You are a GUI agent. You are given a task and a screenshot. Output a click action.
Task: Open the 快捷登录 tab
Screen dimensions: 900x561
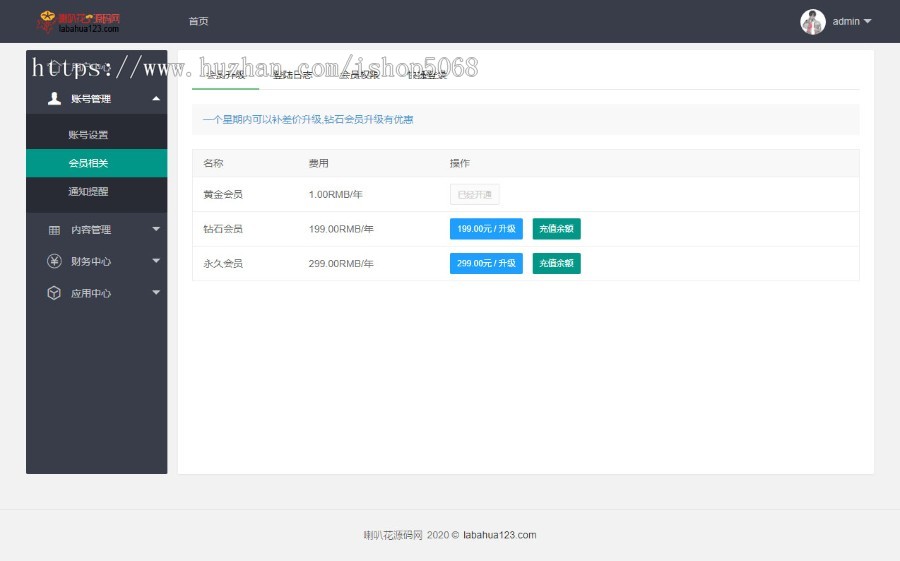click(x=427, y=75)
